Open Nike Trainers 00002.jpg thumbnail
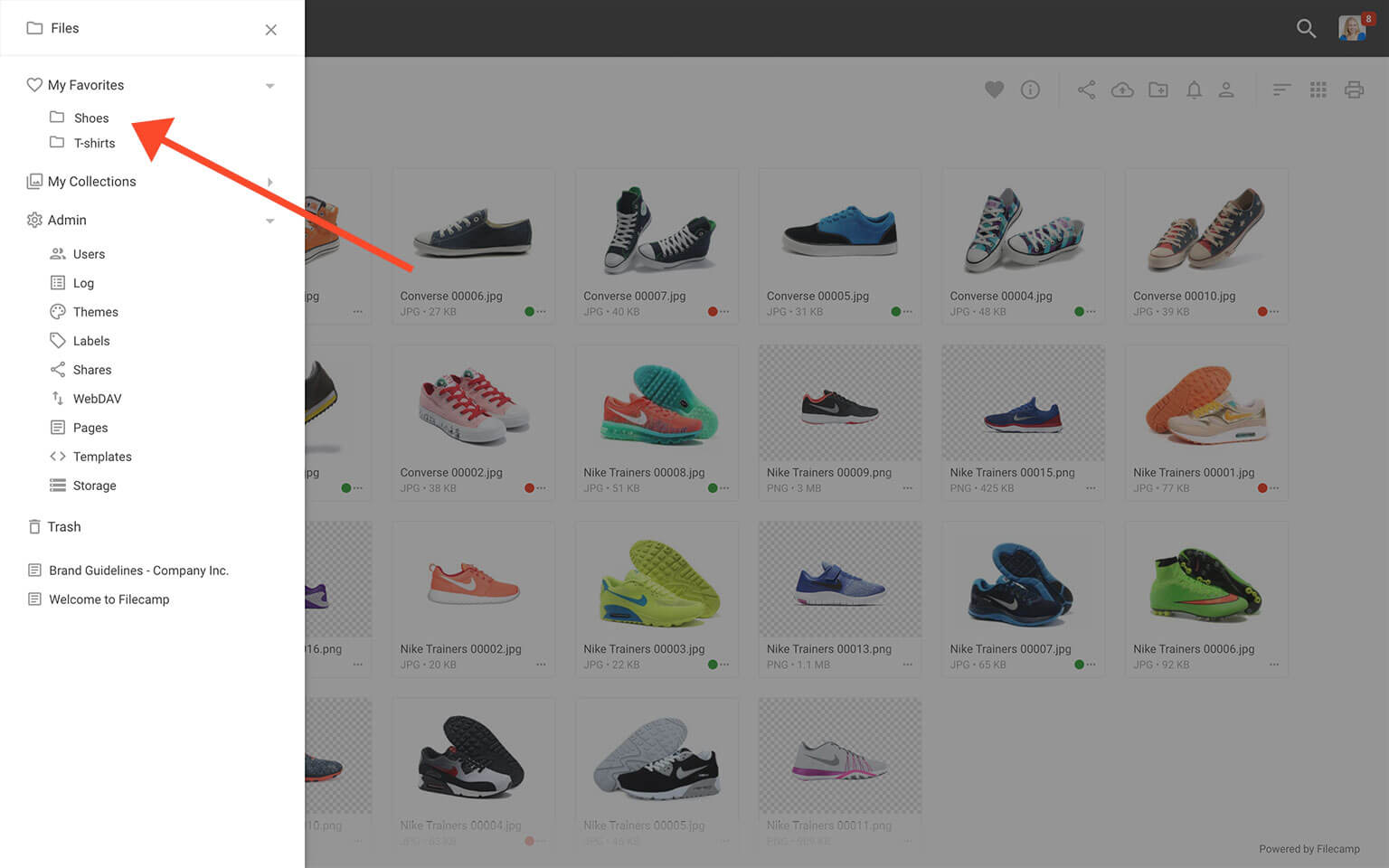The image size is (1389, 868). click(474, 579)
